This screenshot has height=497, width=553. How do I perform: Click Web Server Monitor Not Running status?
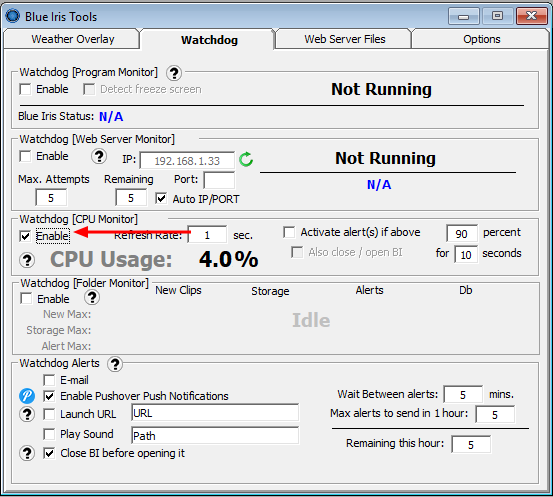pos(385,158)
